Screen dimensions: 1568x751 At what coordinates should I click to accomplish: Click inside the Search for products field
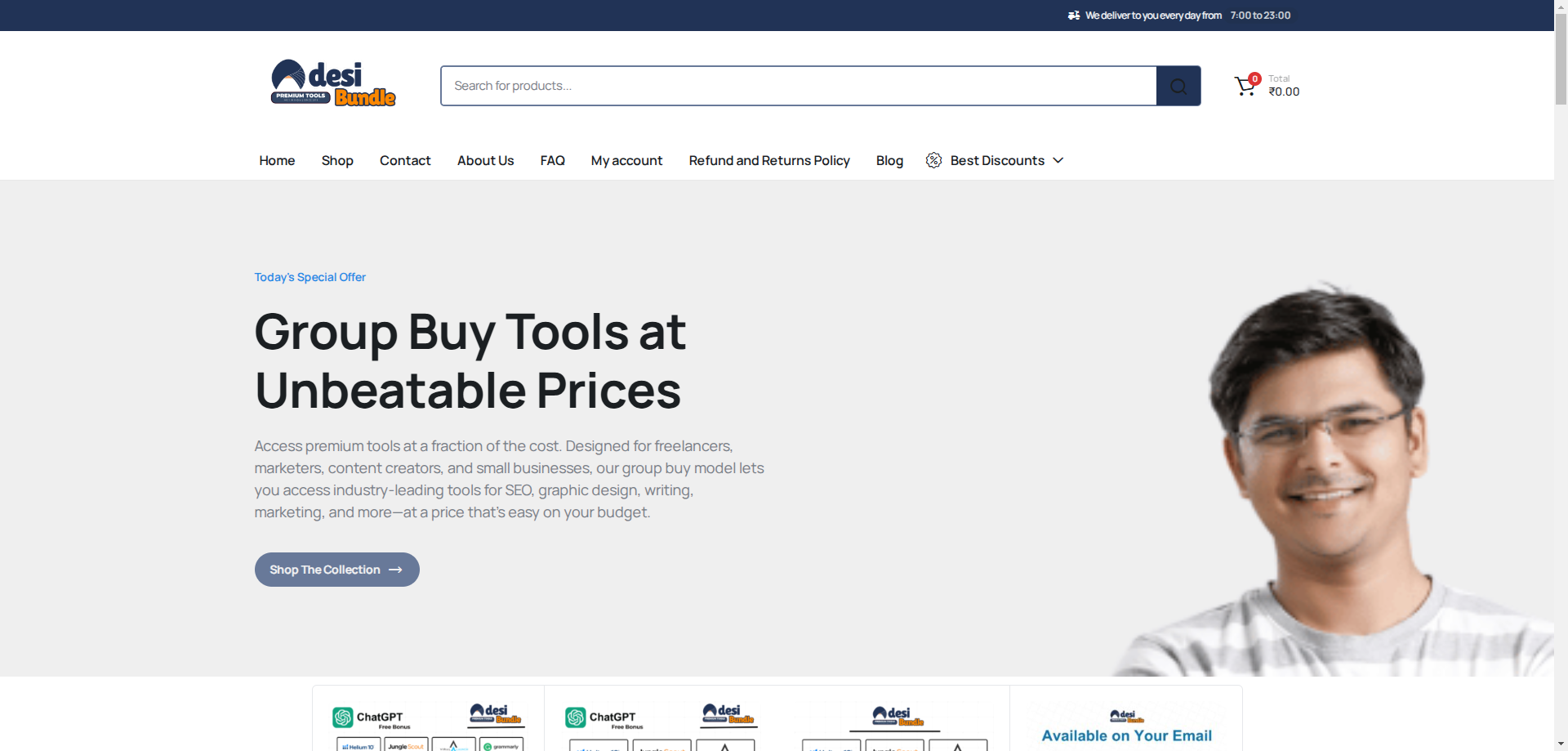tap(735, 85)
